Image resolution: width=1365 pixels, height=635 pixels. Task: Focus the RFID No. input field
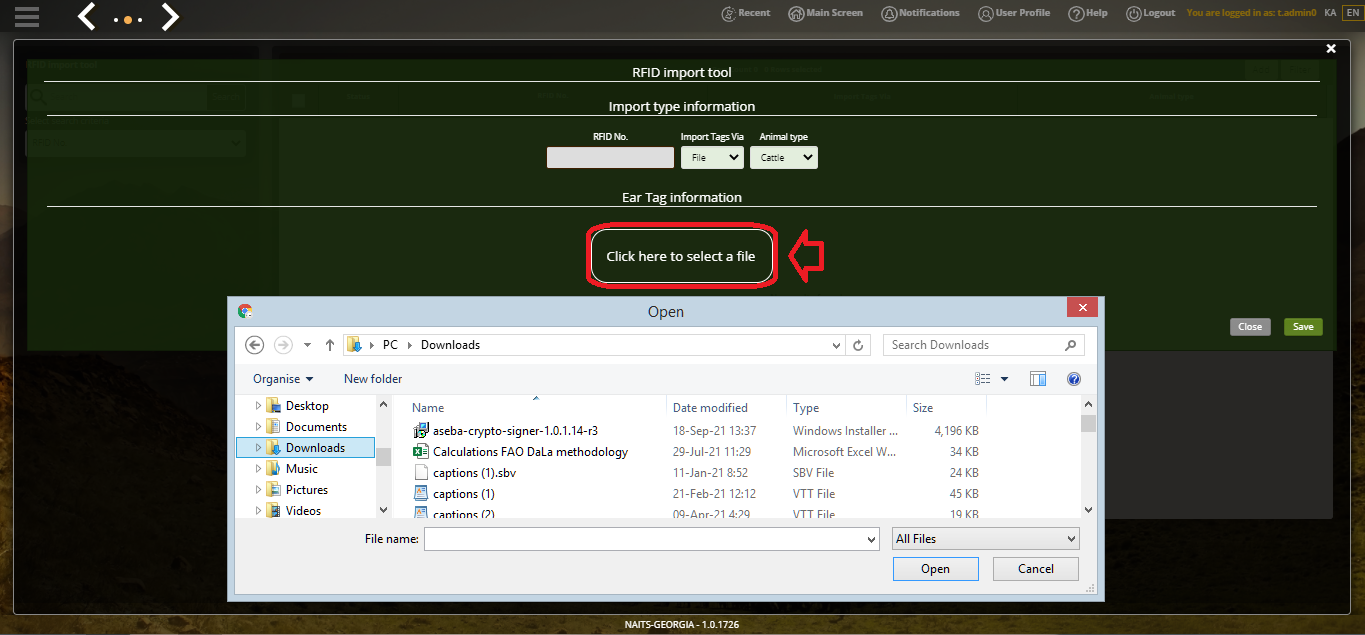pos(610,157)
